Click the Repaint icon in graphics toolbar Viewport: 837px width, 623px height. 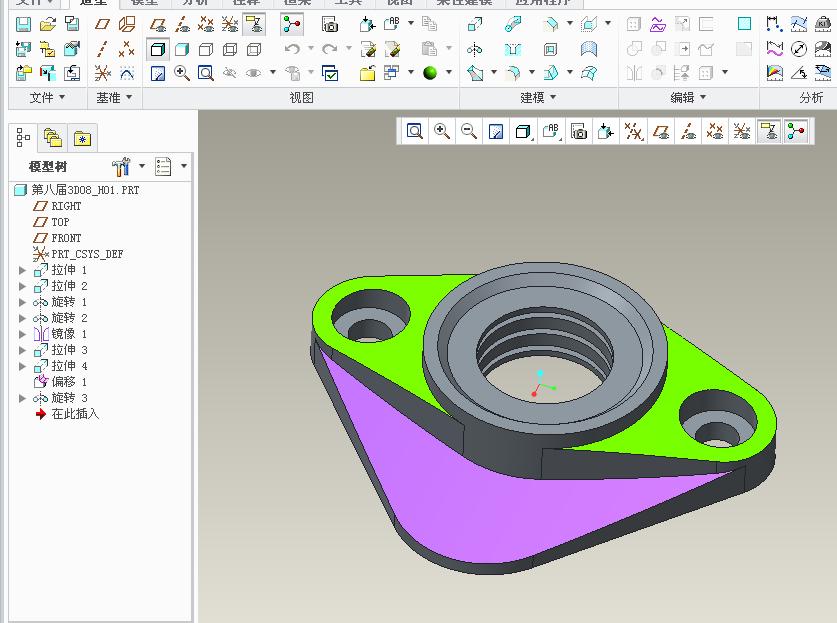pos(495,131)
